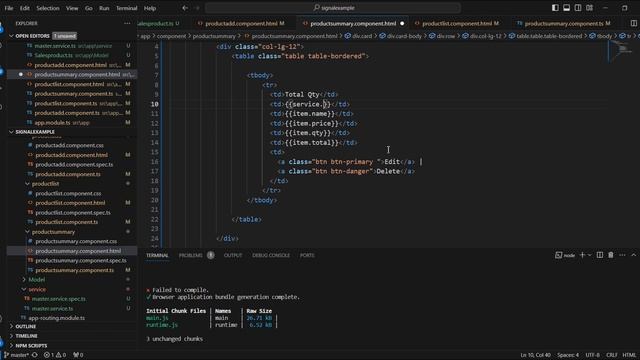This screenshot has width=640, height=360.
Task: Open forwarded ports indicator in status bar
Action: coord(78,355)
